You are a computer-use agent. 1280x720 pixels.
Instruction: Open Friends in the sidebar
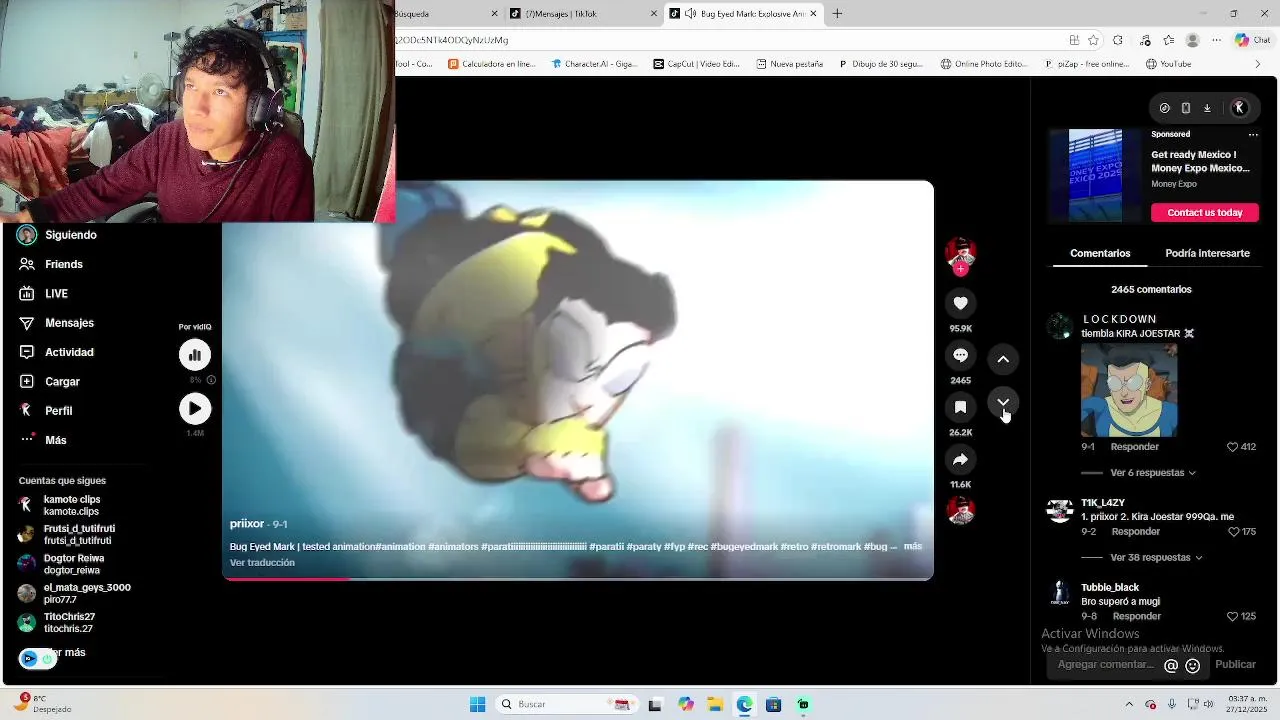click(x=51, y=264)
